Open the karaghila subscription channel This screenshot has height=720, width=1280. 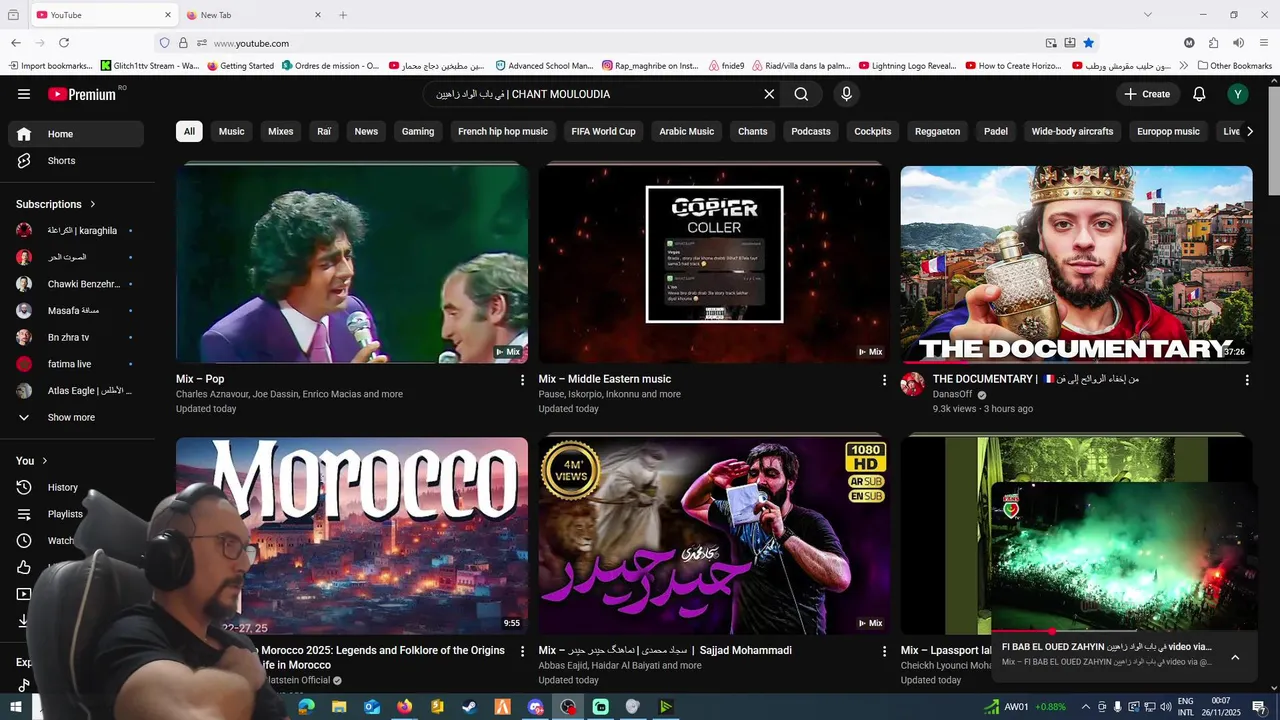point(76,230)
